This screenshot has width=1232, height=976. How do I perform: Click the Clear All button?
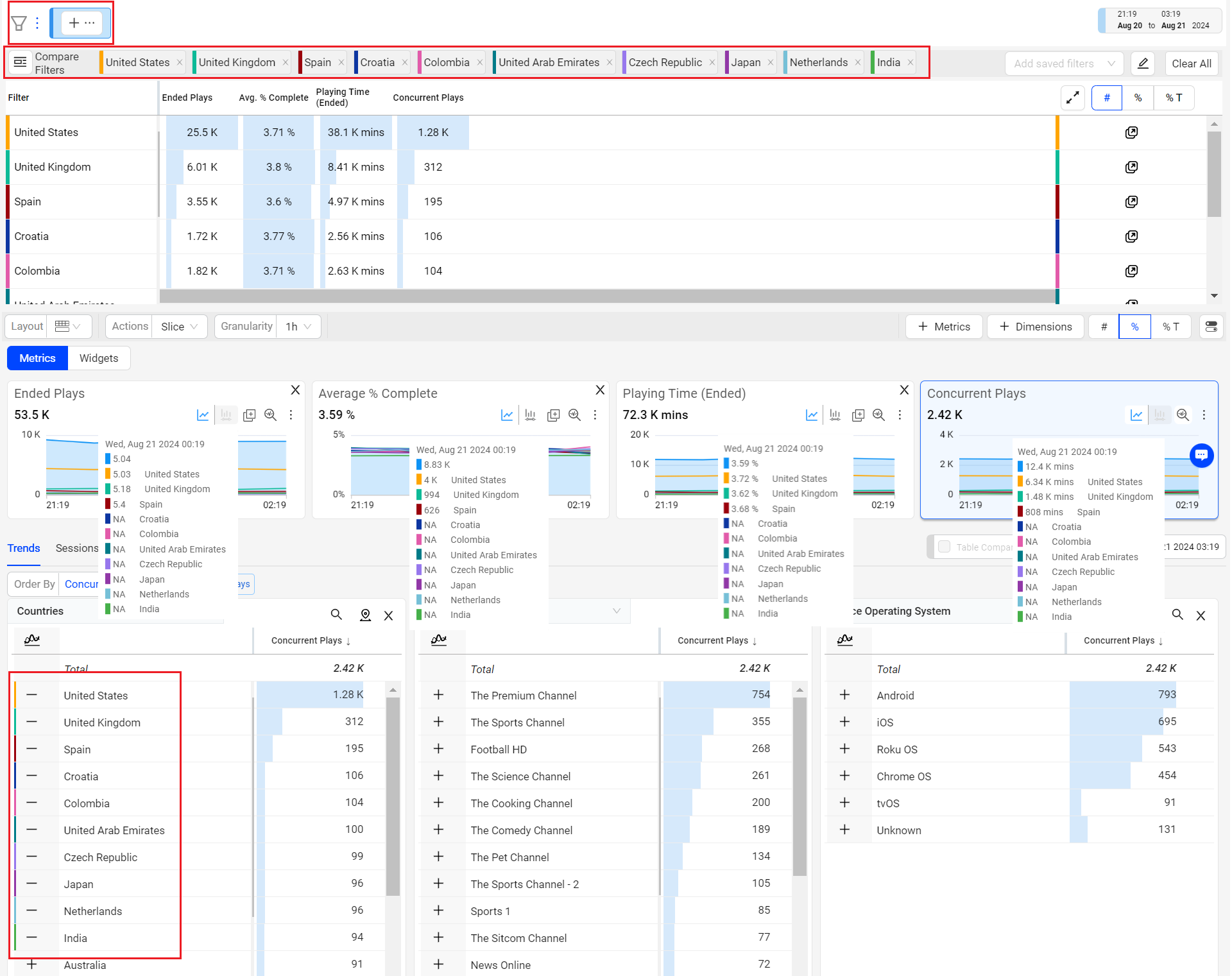click(x=1192, y=64)
